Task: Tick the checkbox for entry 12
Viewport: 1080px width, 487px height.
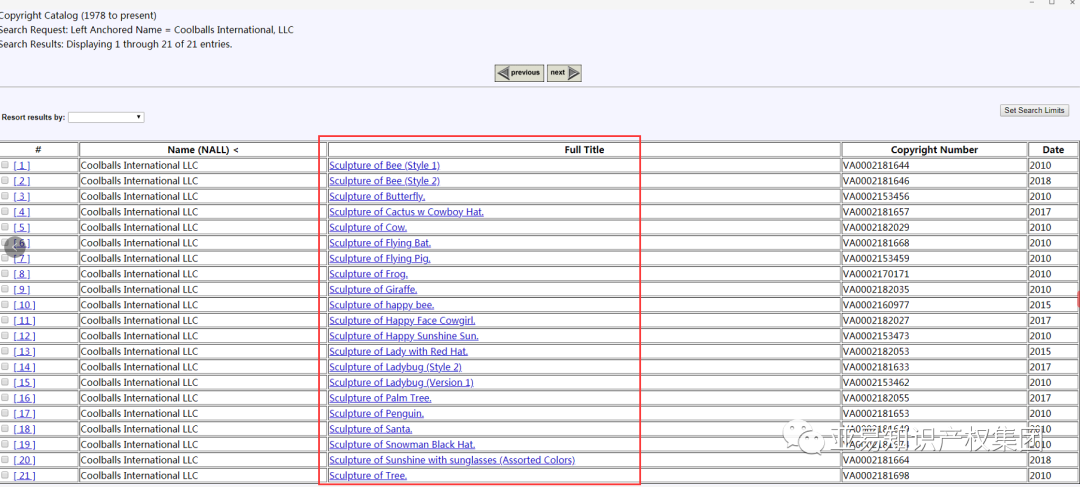Action: coord(6,335)
